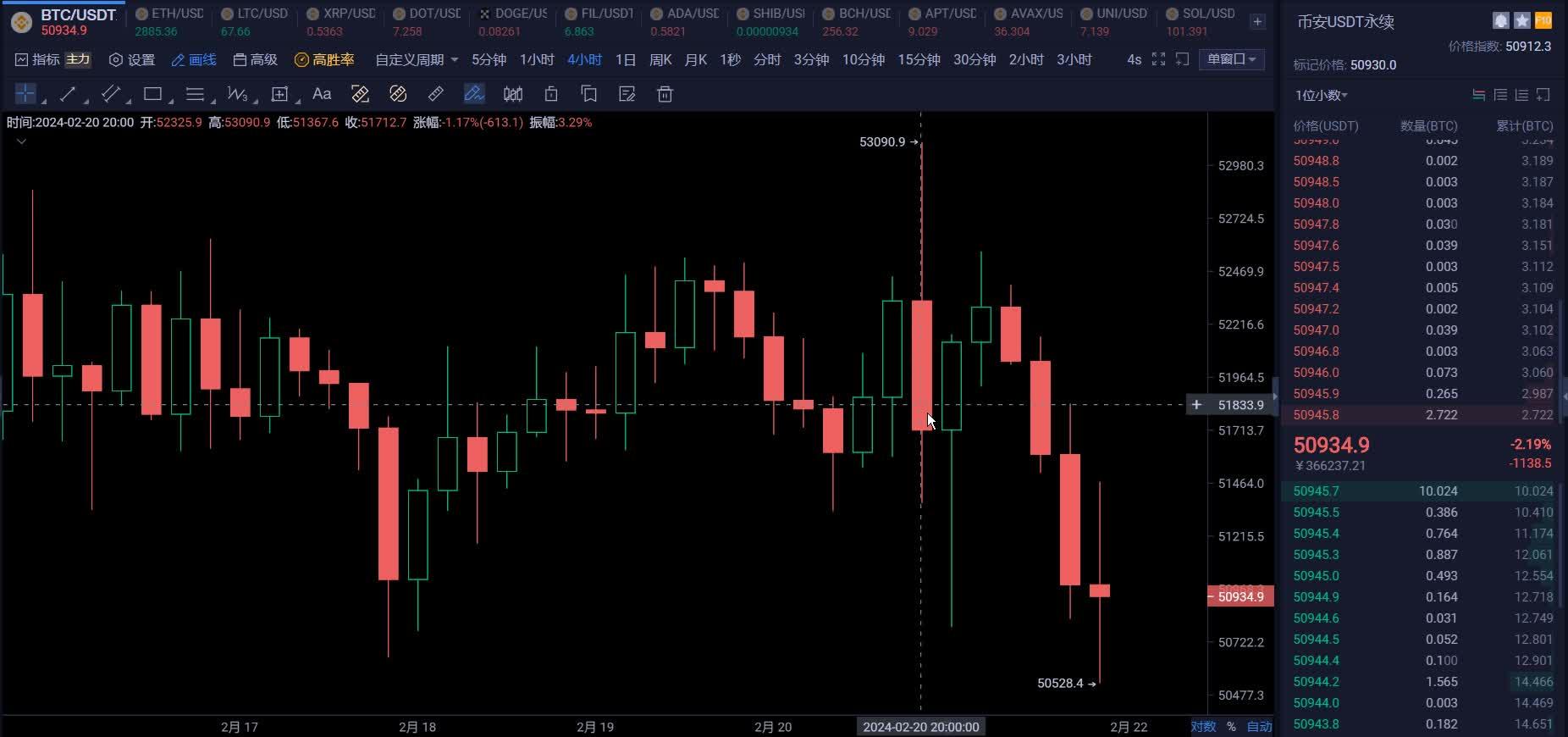Expand the 自定义周期 custom period dropdown
Viewport: 1568px width, 737px height.
click(417, 59)
